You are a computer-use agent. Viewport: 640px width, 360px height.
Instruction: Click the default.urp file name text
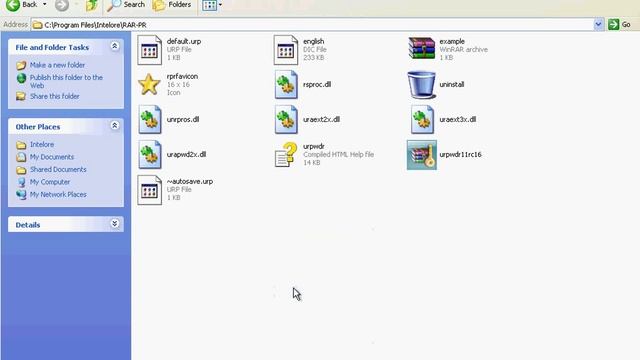point(184,41)
